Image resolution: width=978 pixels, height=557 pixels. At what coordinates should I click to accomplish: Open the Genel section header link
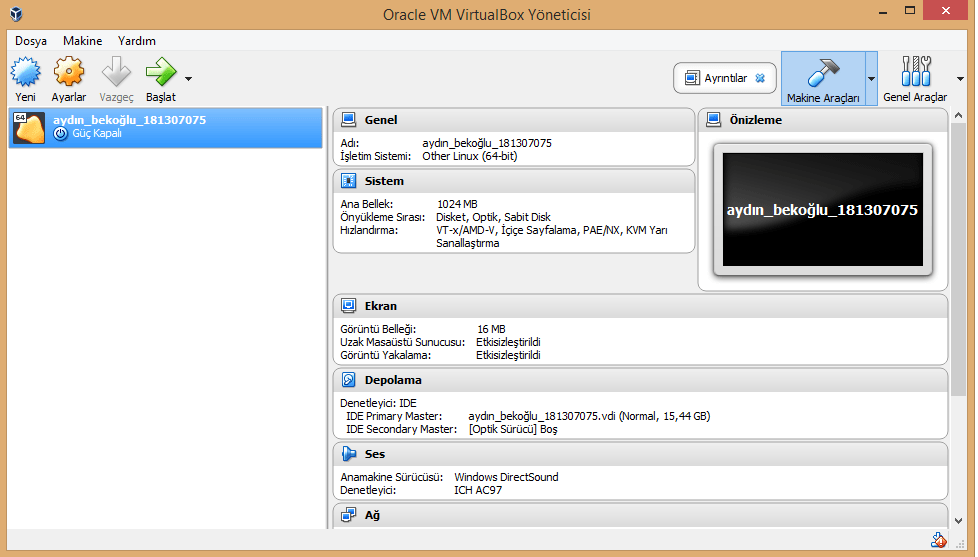(380, 120)
